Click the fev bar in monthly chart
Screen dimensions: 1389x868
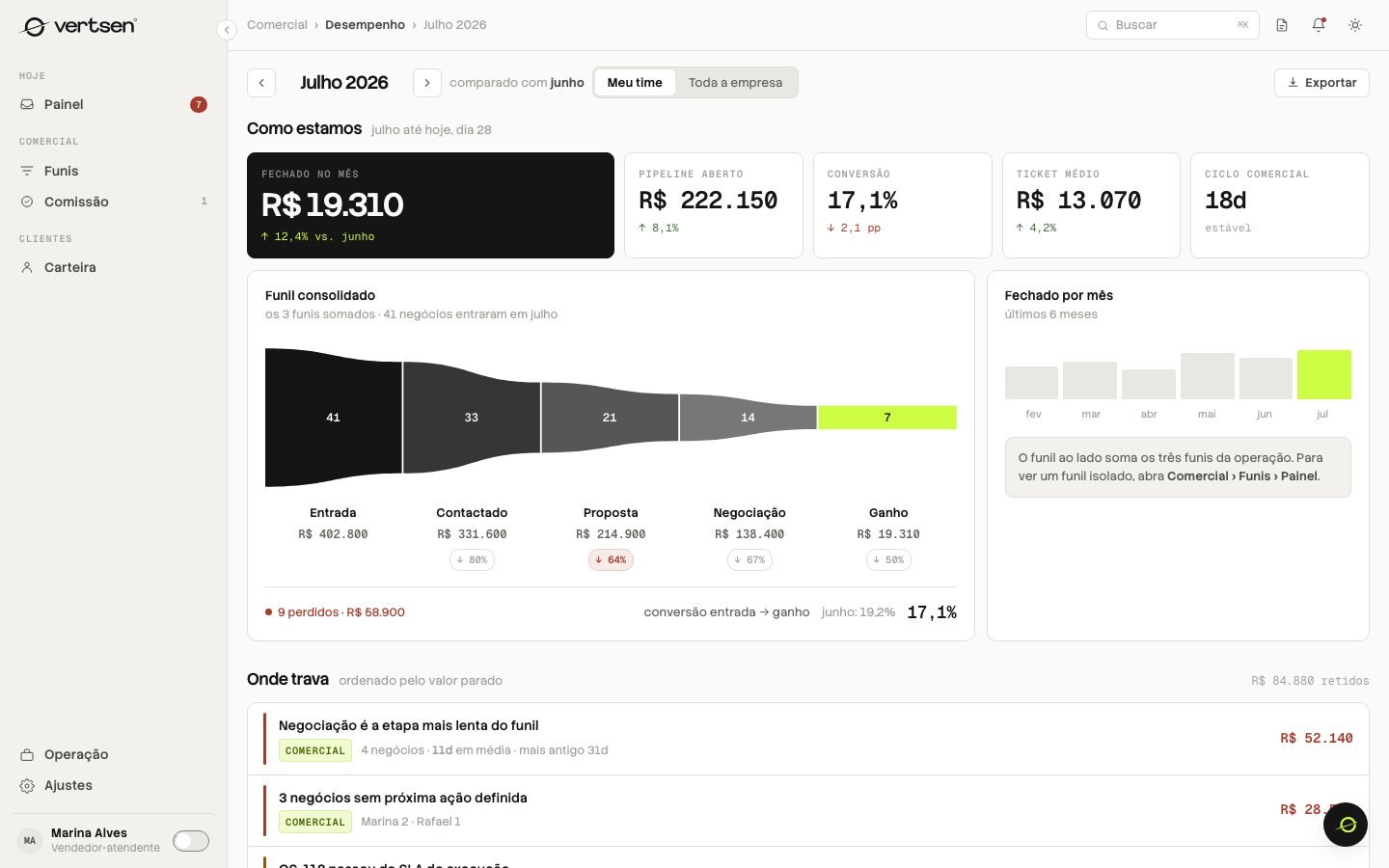(1031, 383)
